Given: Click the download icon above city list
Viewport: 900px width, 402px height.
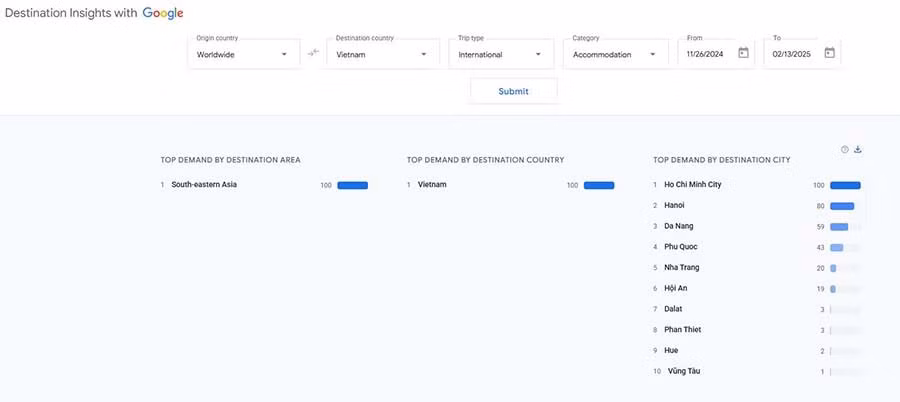Looking at the screenshot, I should pos(857,150).
